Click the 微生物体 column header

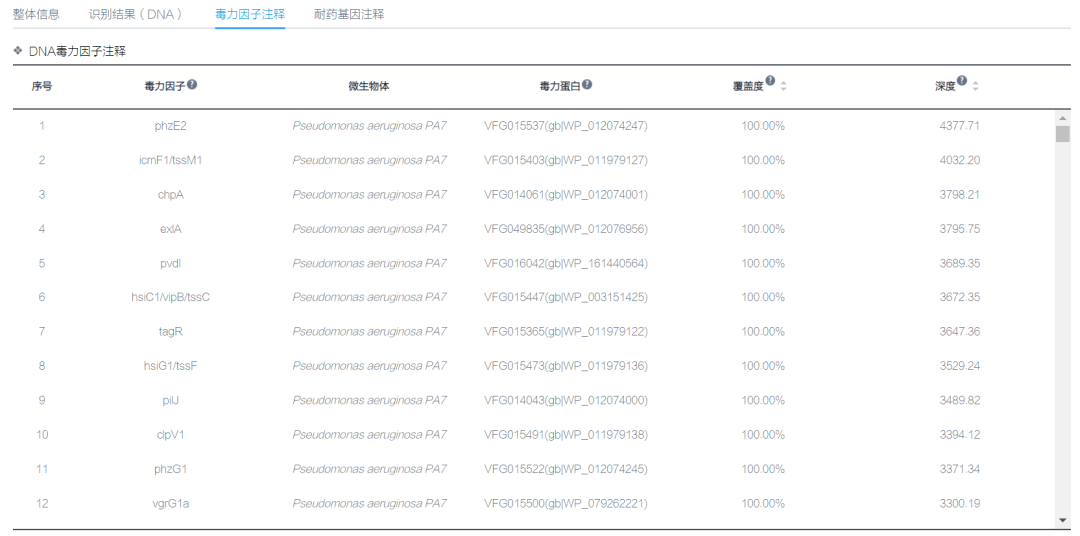[368, 86]
